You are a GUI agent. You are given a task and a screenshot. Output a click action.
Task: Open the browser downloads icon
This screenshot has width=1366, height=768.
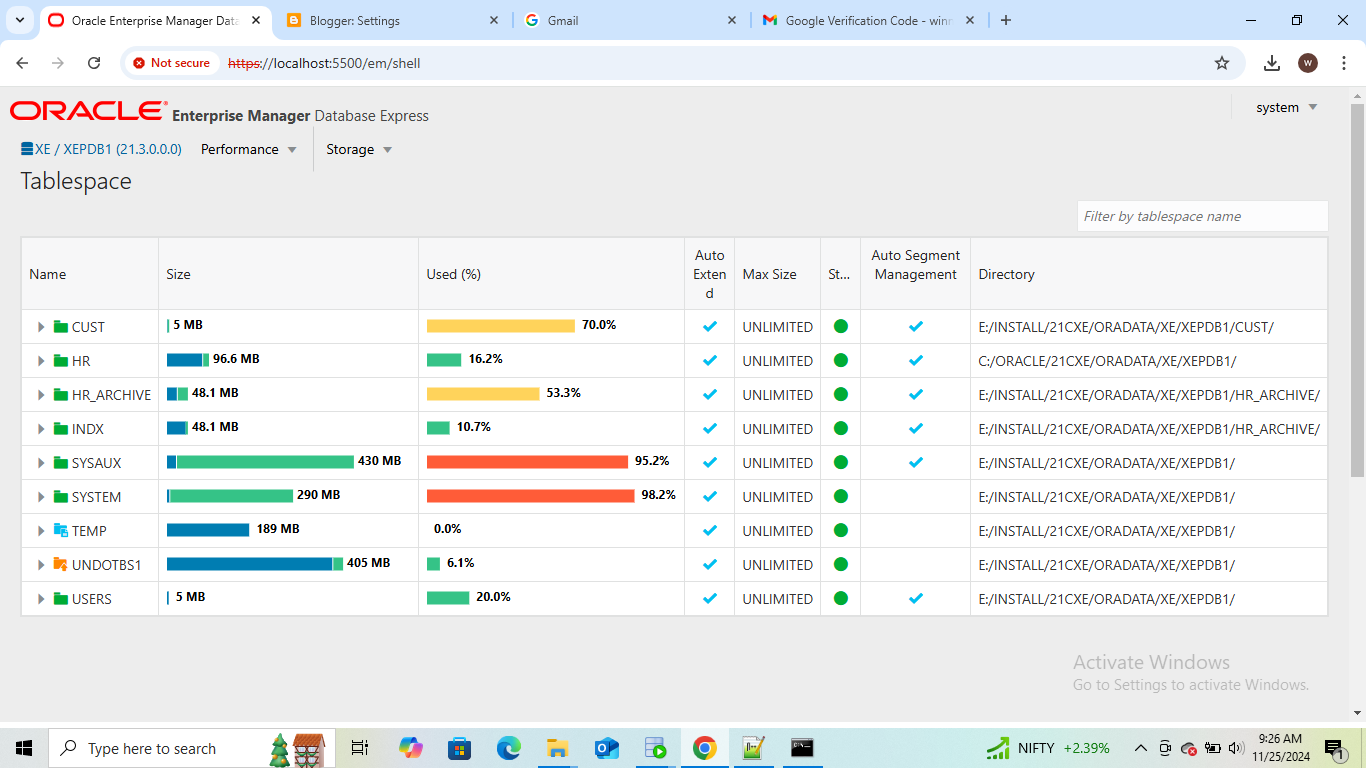1272,63
